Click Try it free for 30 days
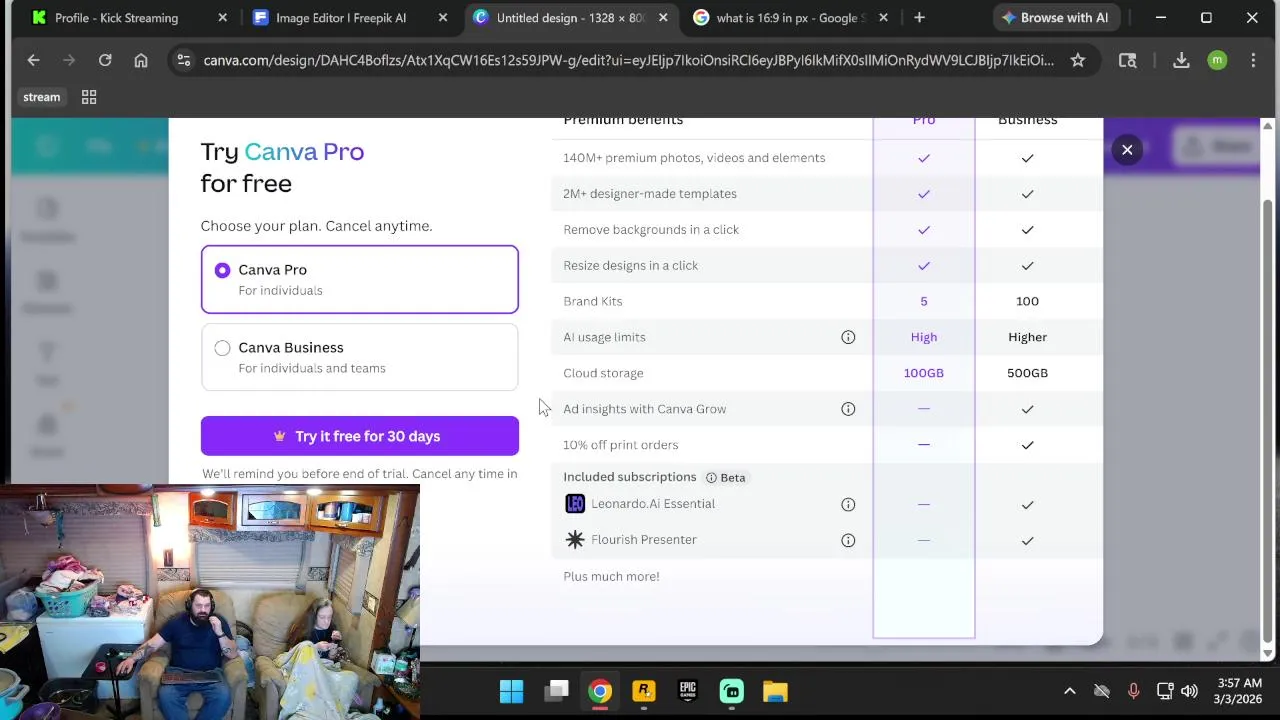Image resolution: width=1280 pixels, height=720 pixels. [359, 436]
